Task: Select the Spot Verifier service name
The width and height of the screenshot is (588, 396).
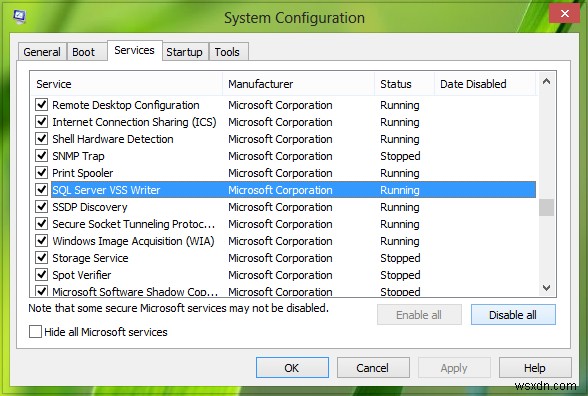Action: pyautogui.click(x=82, y=275)
